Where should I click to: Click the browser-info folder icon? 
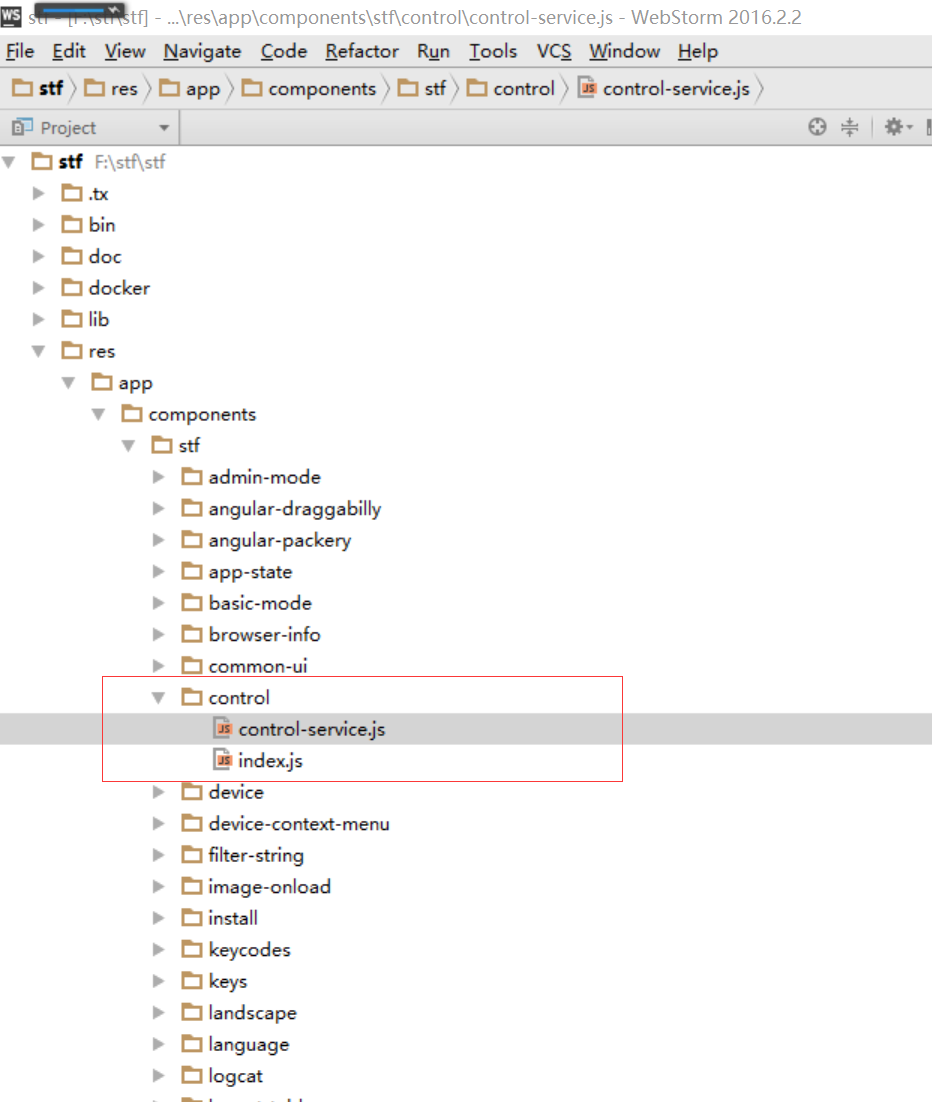pos(192,634)
